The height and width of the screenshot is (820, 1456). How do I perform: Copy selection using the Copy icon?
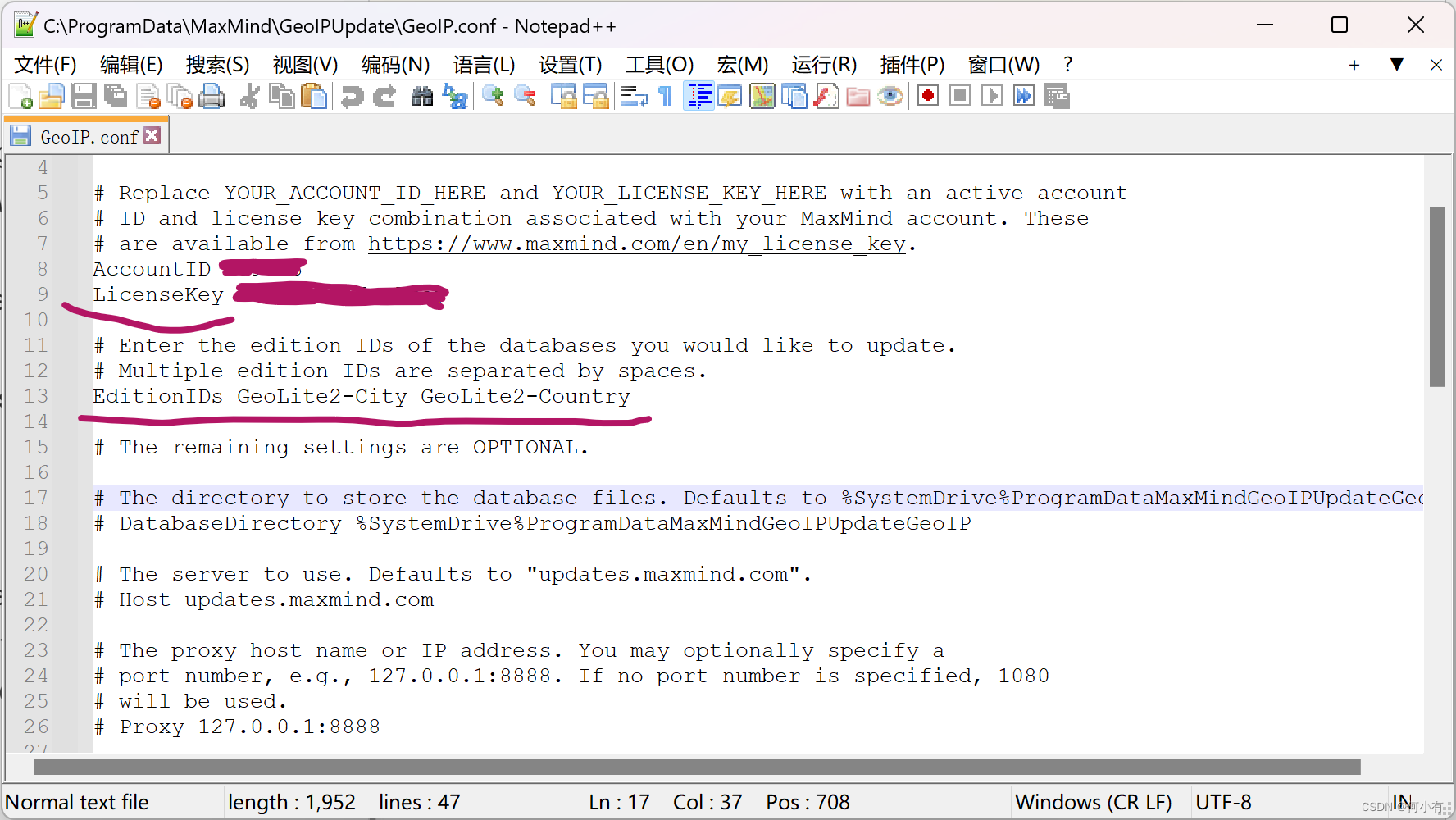pyautogui.click(x=282, y=97)
